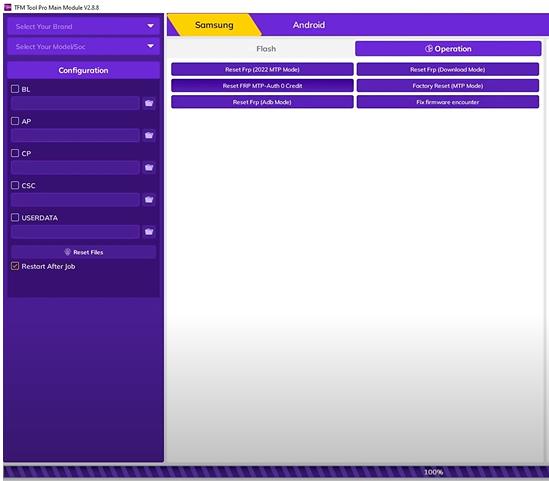
Task: Click Reset Frp (2022 MTP Mode)
Action: pyautogui.click(x=262, y=69)
